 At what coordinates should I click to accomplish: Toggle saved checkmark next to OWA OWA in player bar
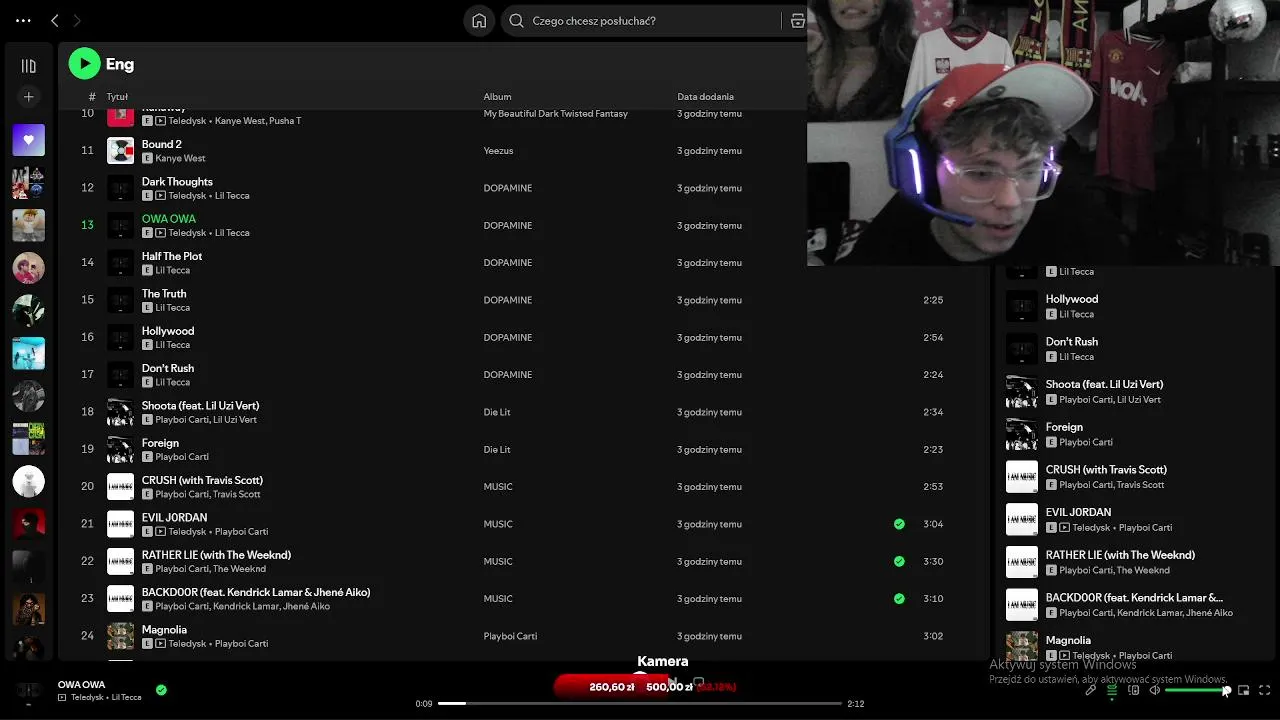point(161,690)
